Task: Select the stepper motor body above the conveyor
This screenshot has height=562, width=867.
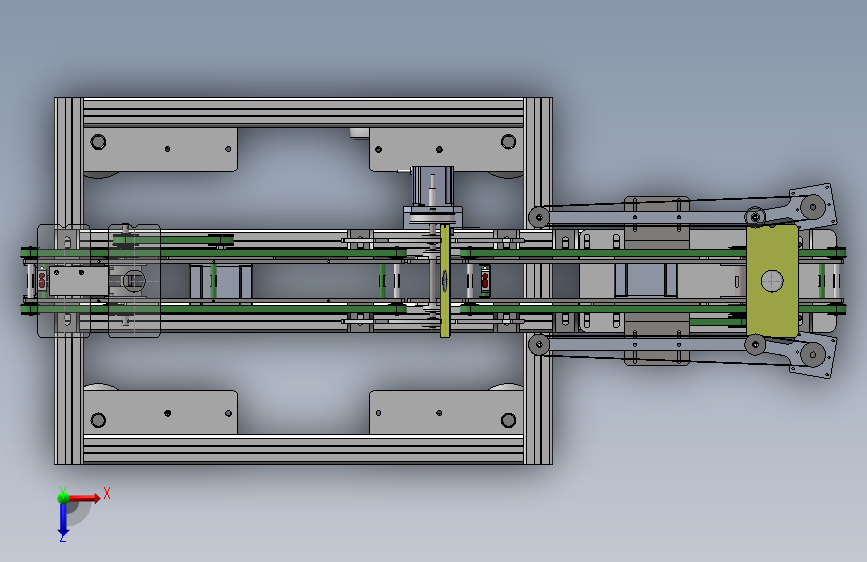Action: (432, 186)
